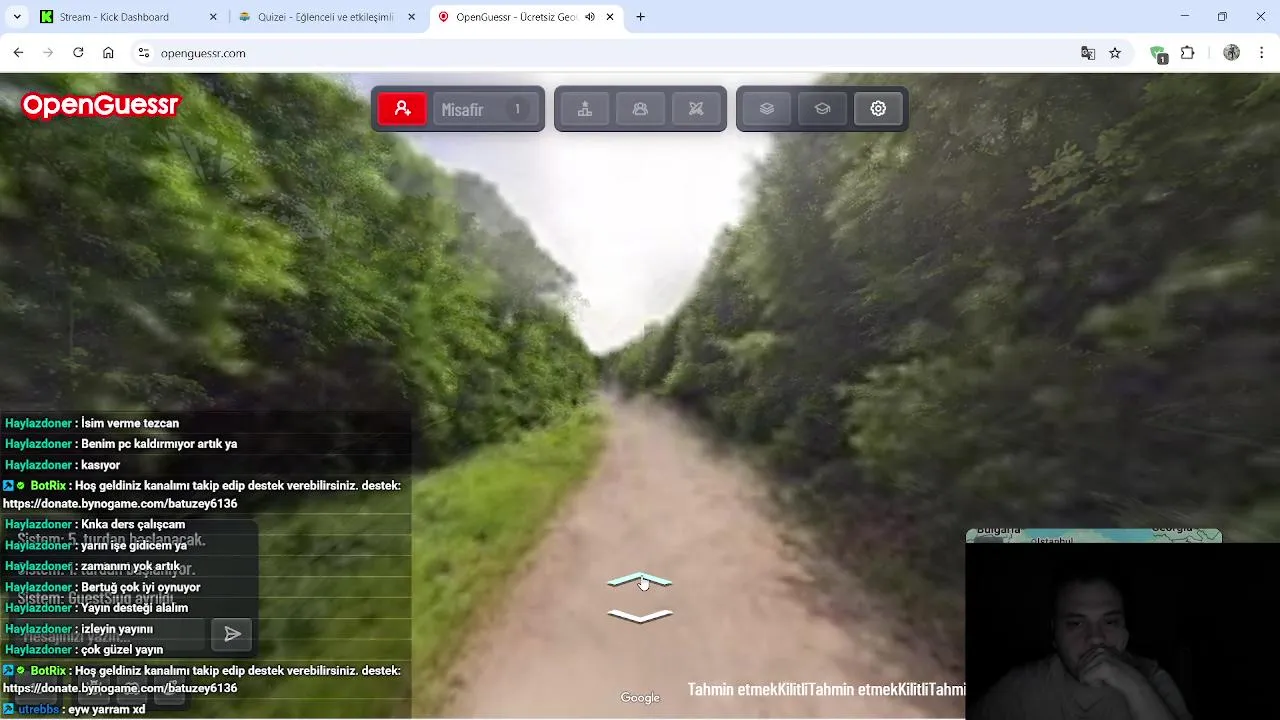The height and width of the screenshot is (720, 1280).
Task: Click chat message 'Benim pc kaldırmıyor artık ya'
Action: (159, 444)
